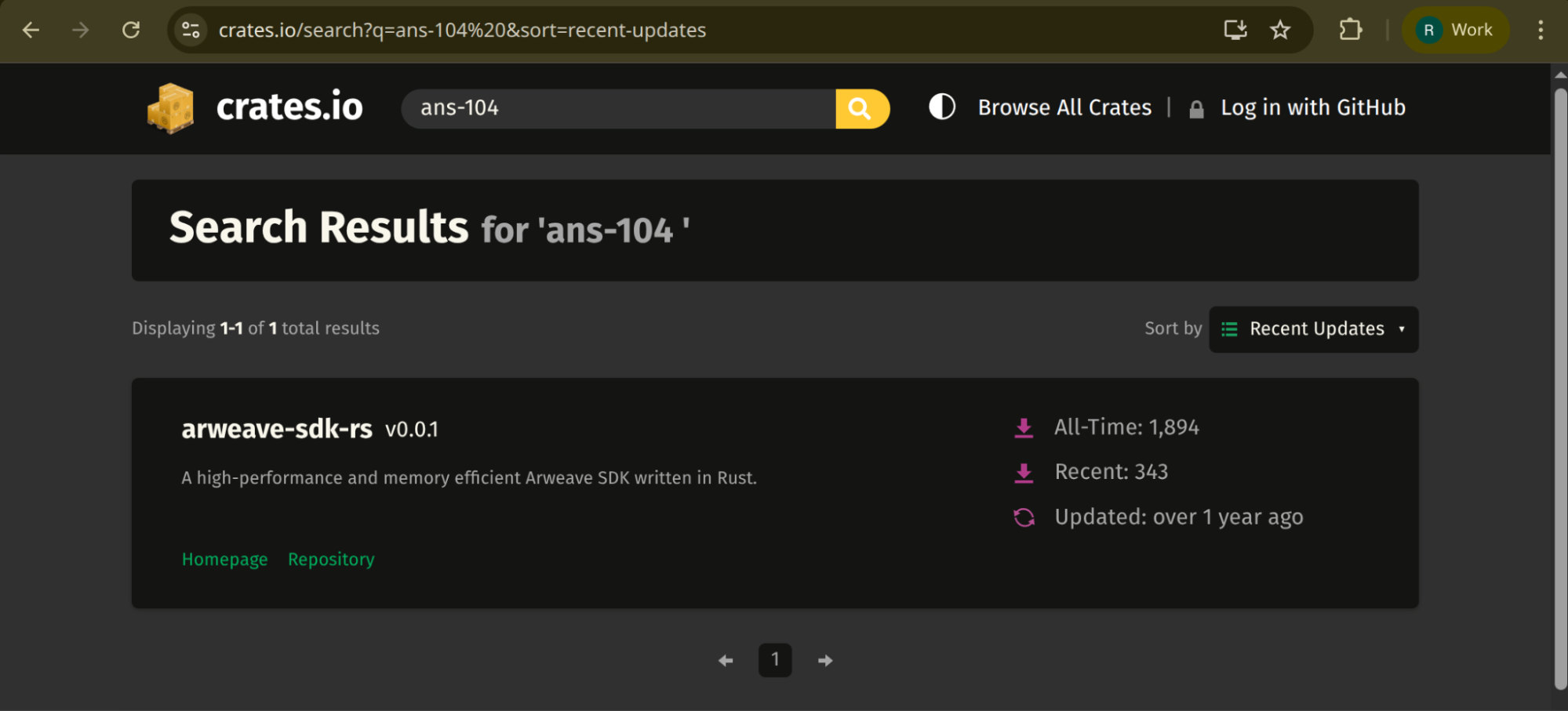Screen dimensions: 1568x711
Task: Go to next results page arrow
Action: pos(824,661)
